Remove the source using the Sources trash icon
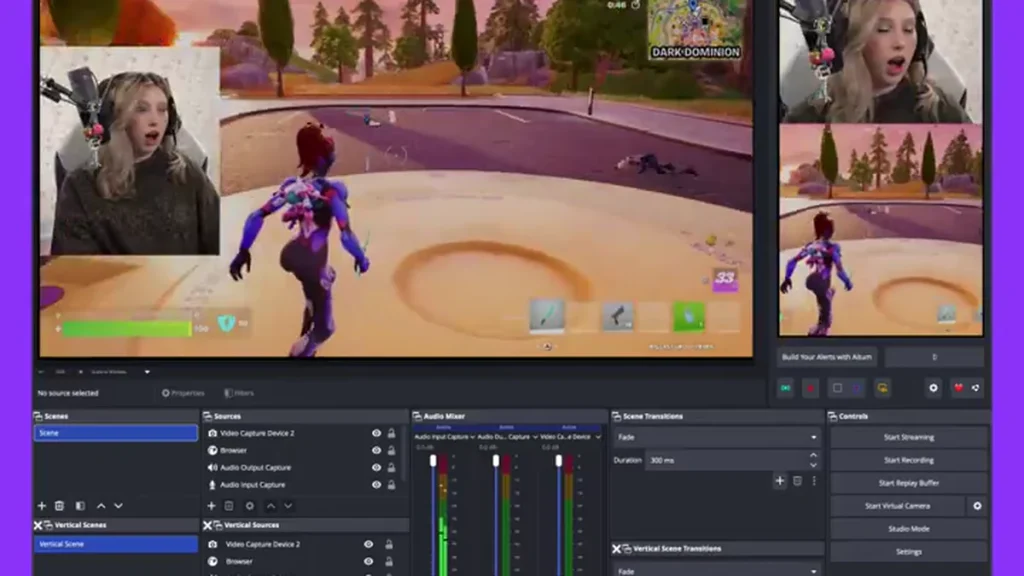The height and width of the screenshot is (576, 1024). point(229,506)
